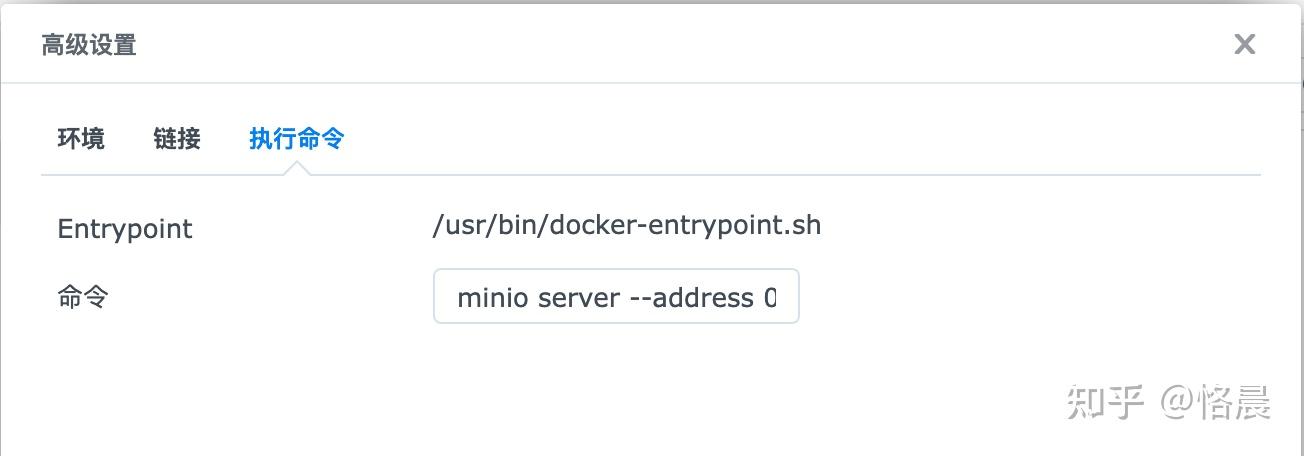The image size is (1304, 456).
Task: Close the 高级设置 dialog
Action: point(1244,44)
